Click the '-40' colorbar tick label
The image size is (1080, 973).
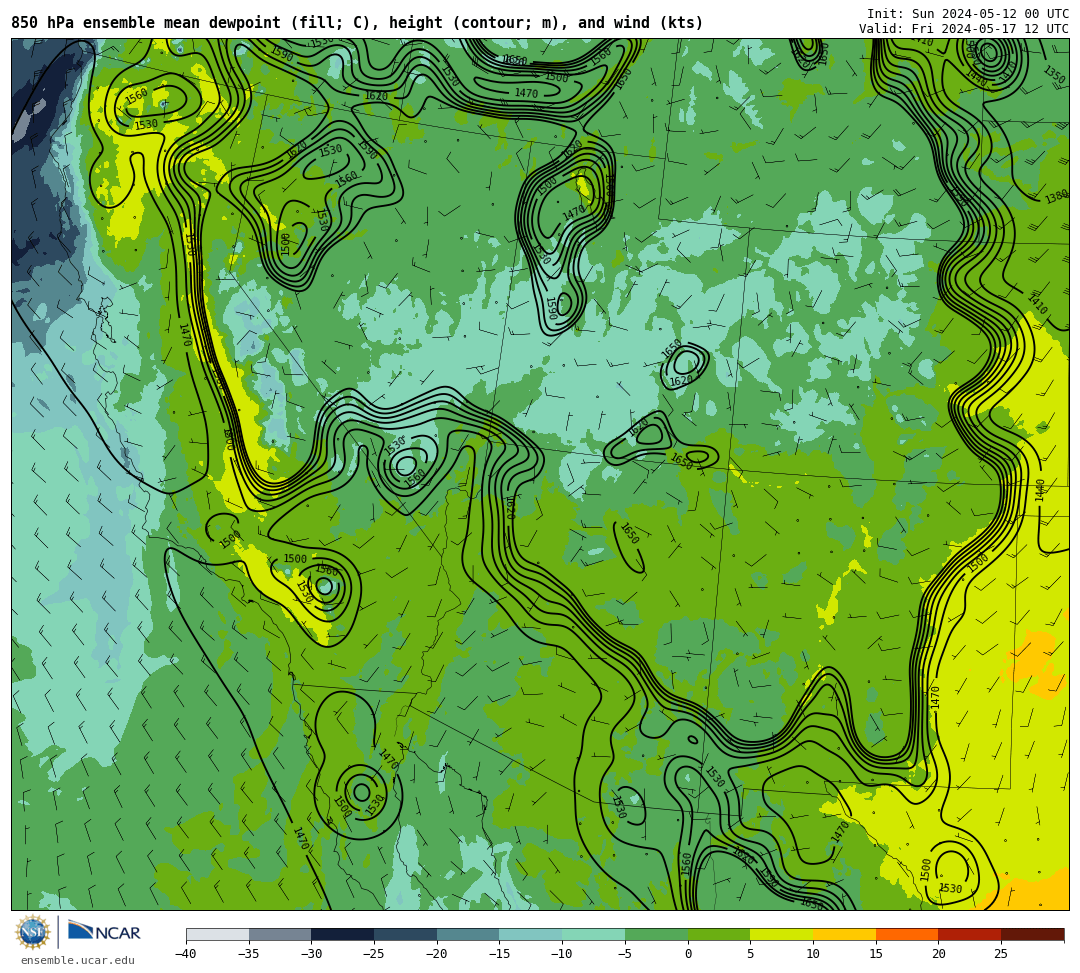pyautogui.click(x=186, y=954)
